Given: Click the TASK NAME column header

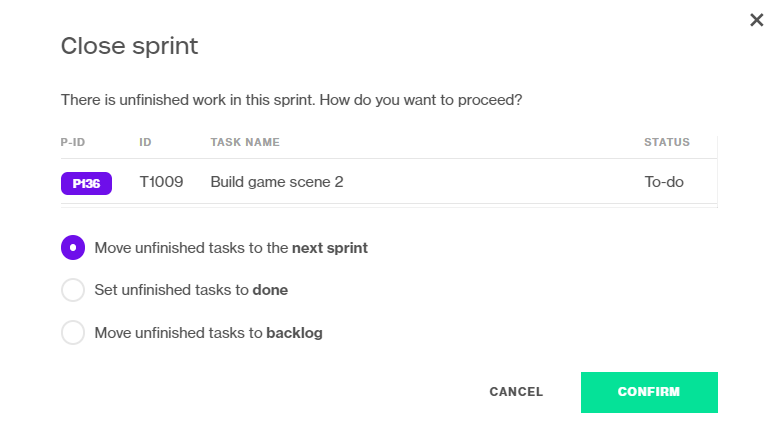Looking at the screenshot, I should coord(245,142).
